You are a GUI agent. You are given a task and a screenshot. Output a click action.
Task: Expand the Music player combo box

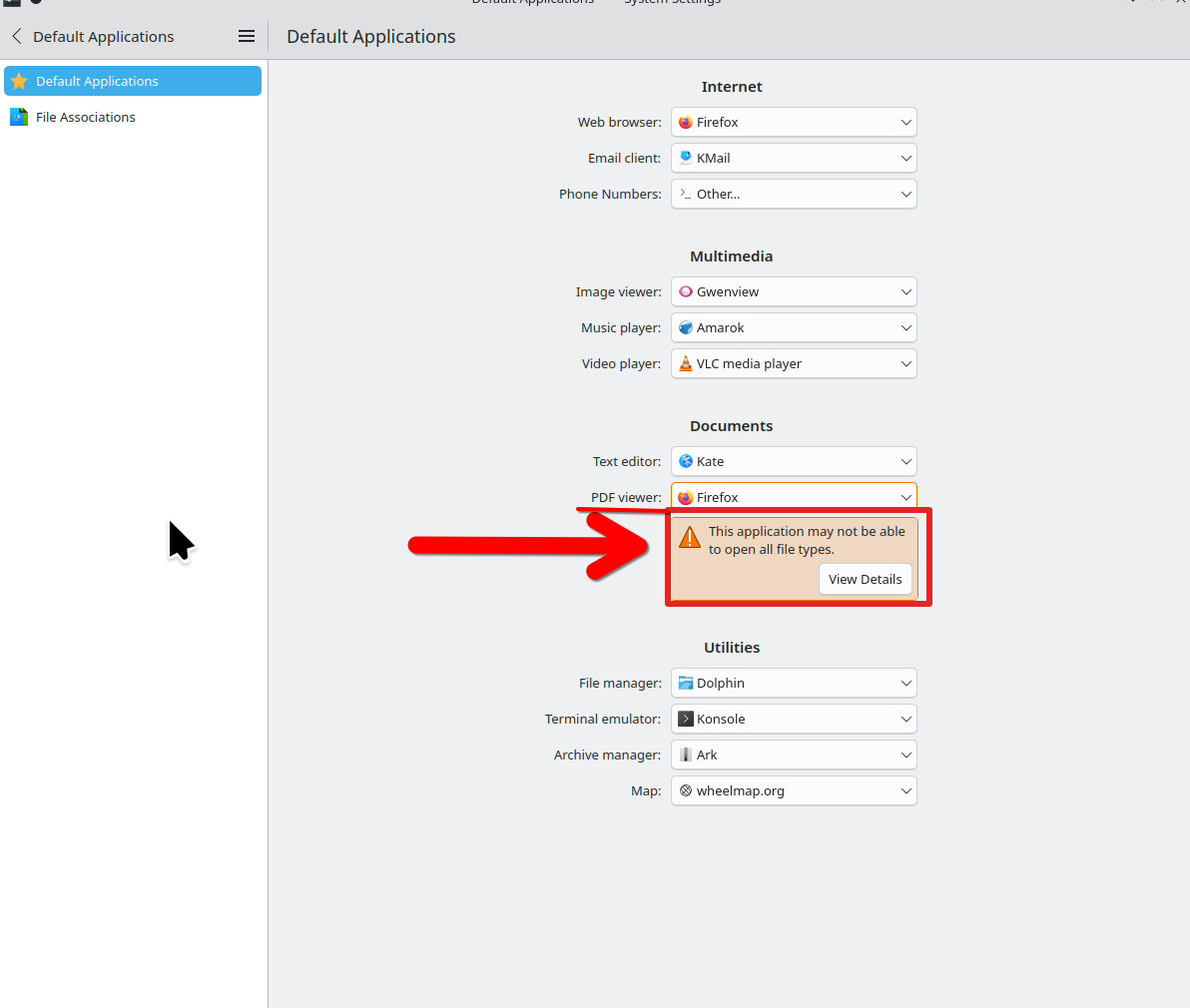click(794, 327)
